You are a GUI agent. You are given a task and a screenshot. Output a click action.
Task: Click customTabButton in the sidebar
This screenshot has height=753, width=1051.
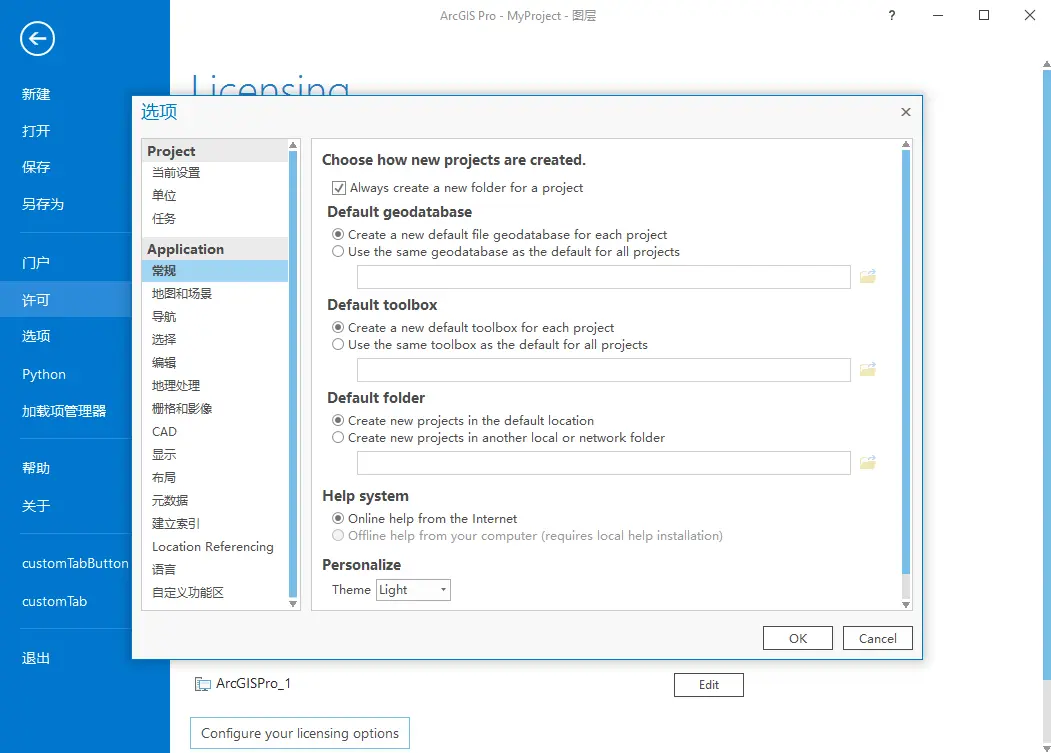point(75,563)
